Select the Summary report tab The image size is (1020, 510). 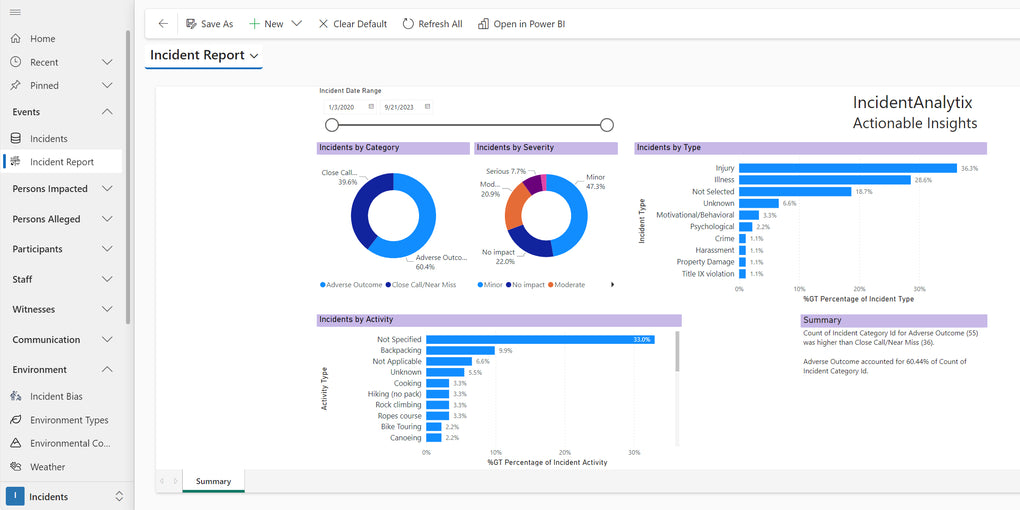point(213,482)
